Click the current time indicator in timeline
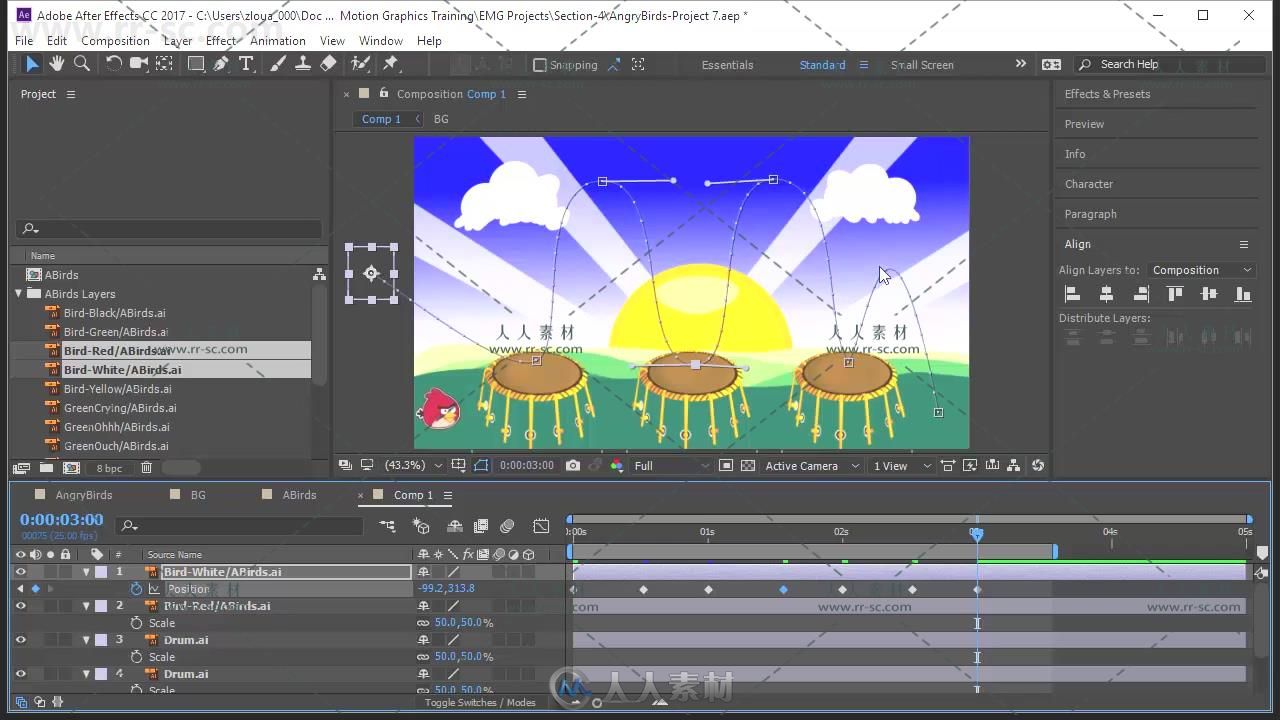1280x720 pixels. pyautogui.click(x=977, y=534)
